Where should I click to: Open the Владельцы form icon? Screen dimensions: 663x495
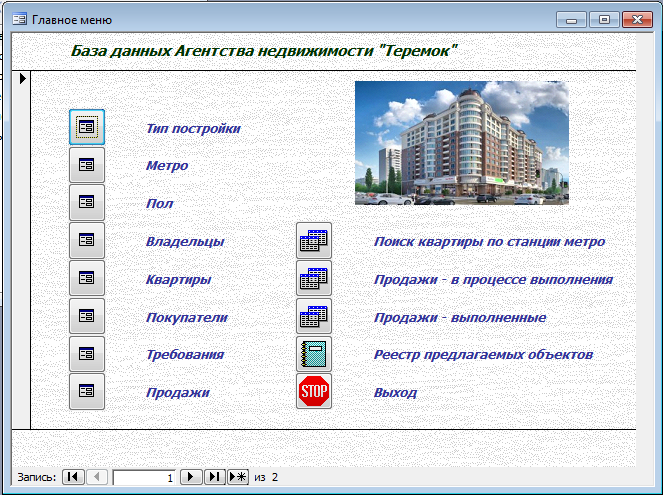coord(87,240)
